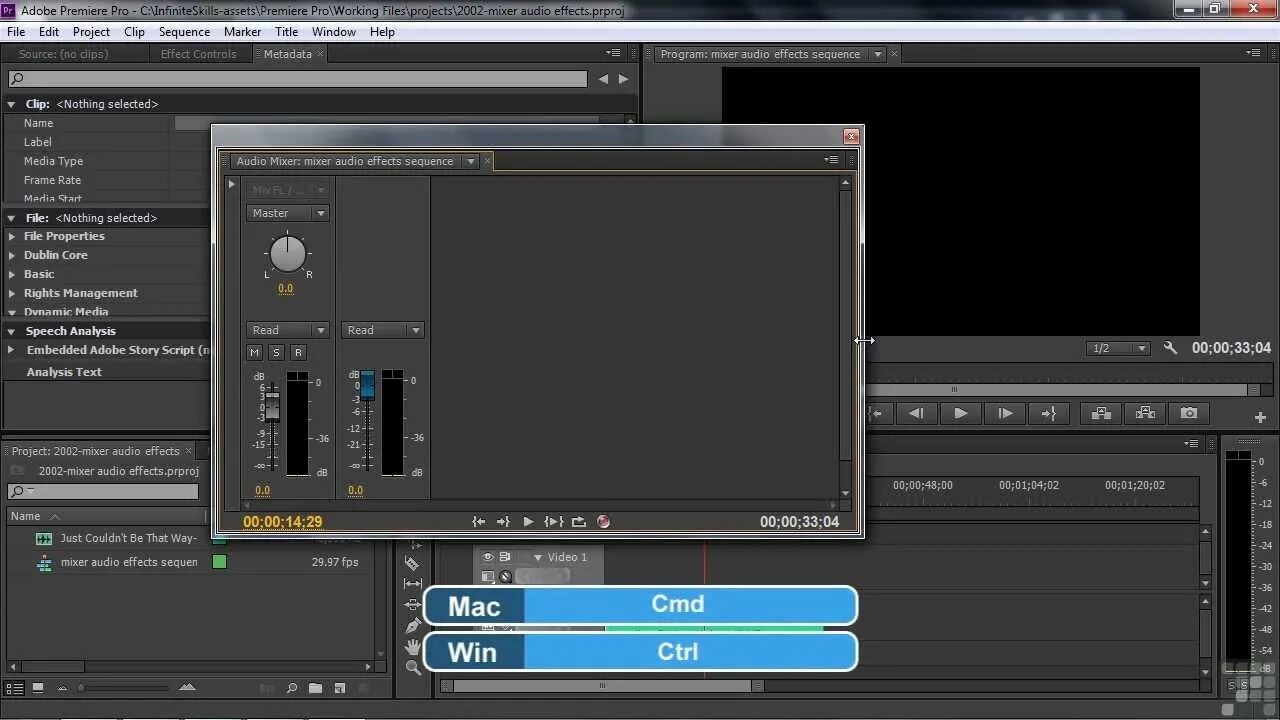Screen dimensions: 1280x720
Task: Select the Slip tool
Action: click(413, 584)
